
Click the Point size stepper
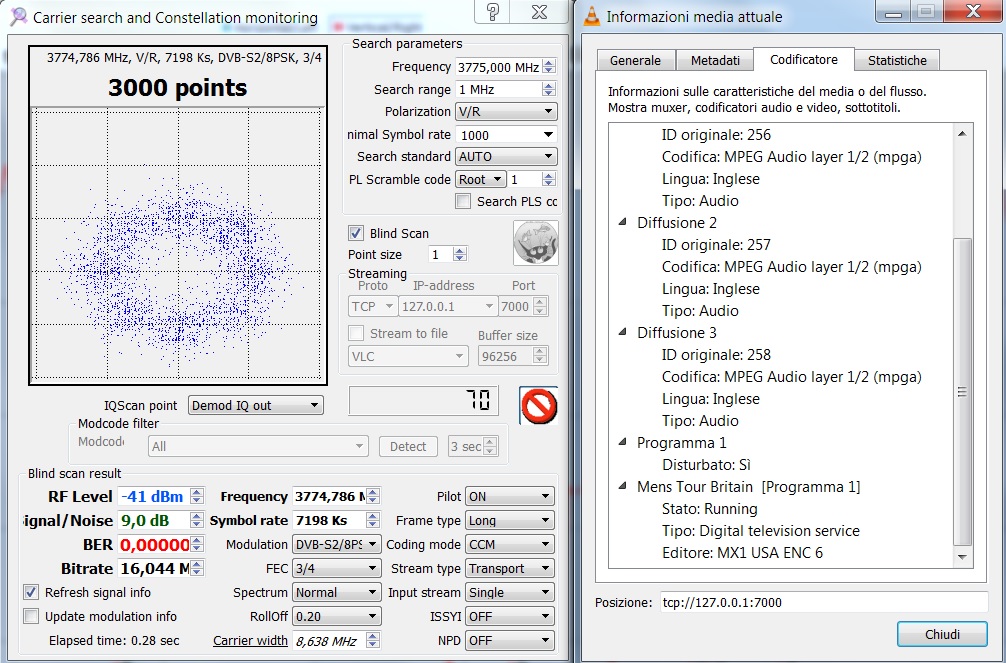coord(459,254)
